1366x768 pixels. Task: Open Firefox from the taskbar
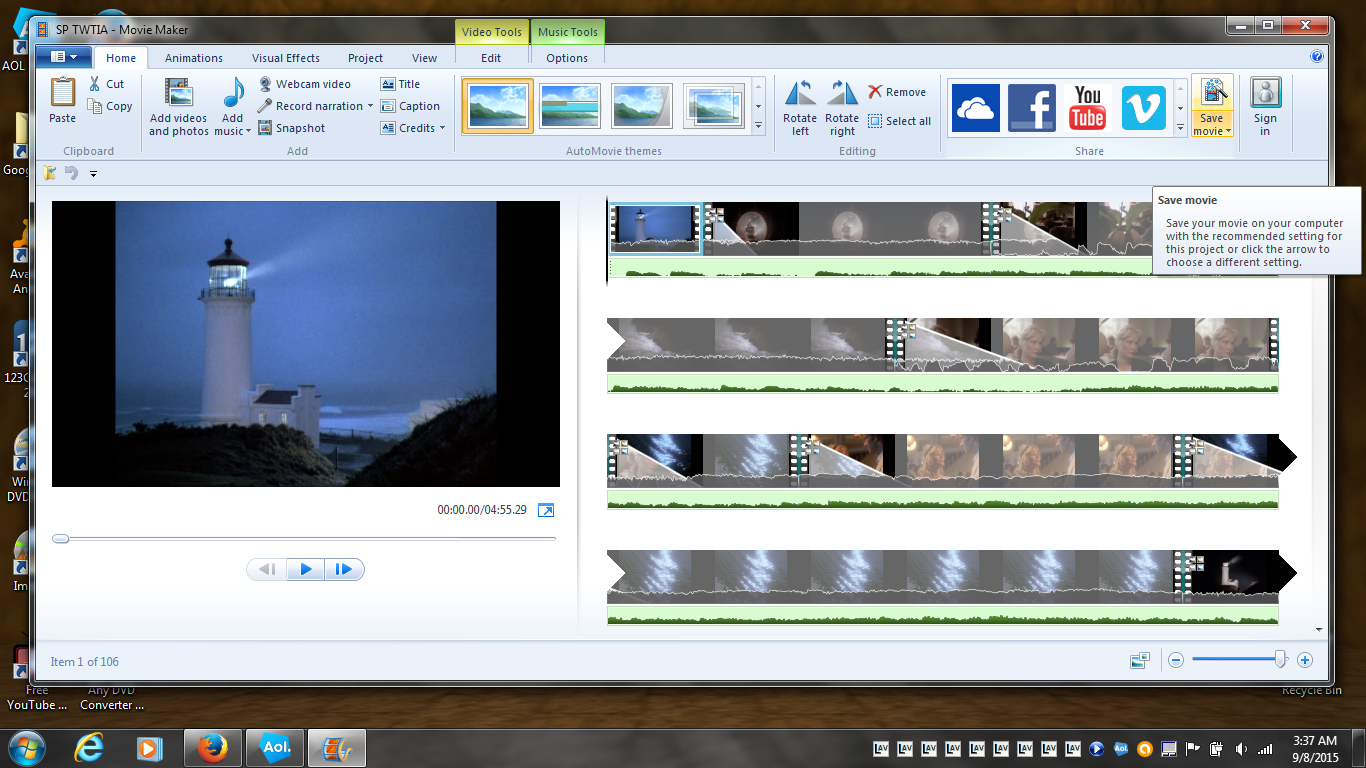click(212, 747)
